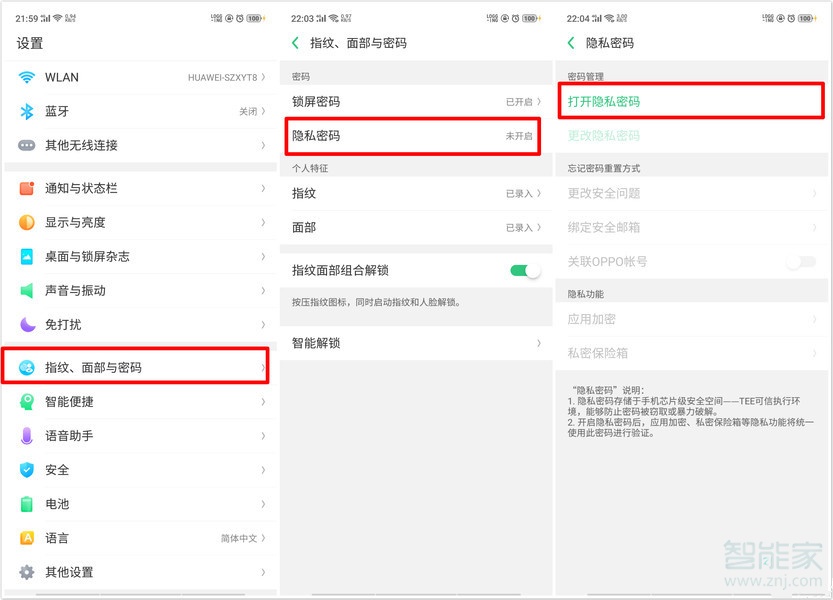This screenshot has height=600, width=833.
Task: Tap the 免打扰 moon icon
Action: [x=27, y=324]
